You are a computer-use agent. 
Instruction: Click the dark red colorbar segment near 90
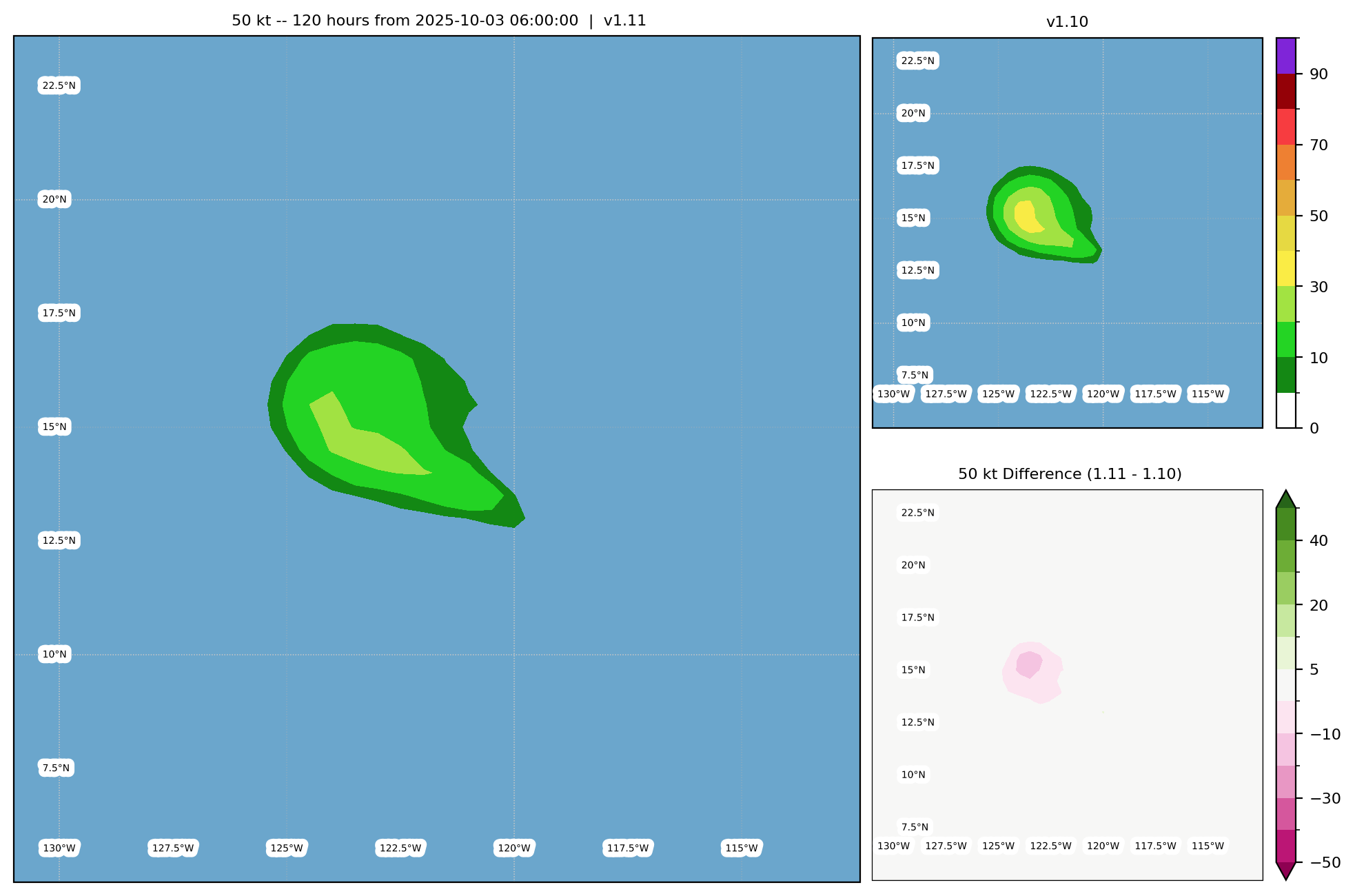click(1285, 91)
